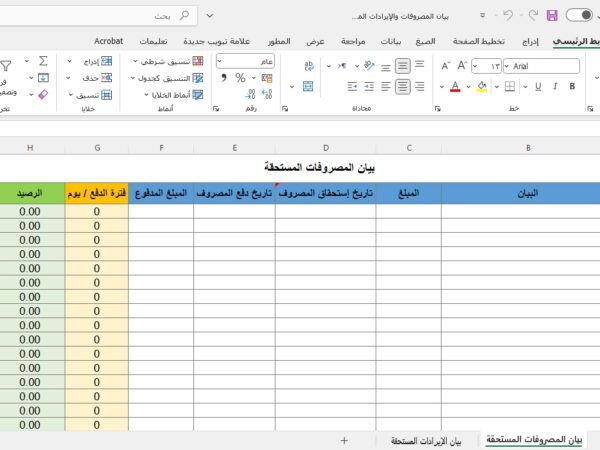The height and width of the screenshot is (450, 600).
Task: Expand the merge and center dropdown arrow
Action: [x=292, y=87]
